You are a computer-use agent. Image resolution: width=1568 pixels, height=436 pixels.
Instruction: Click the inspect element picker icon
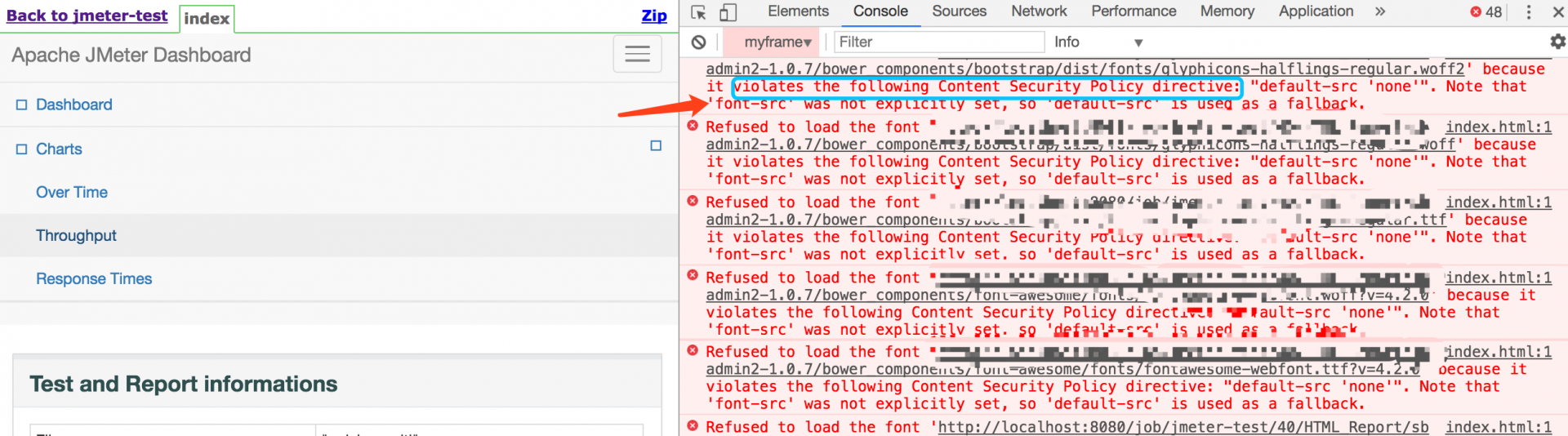click(698, 12)
